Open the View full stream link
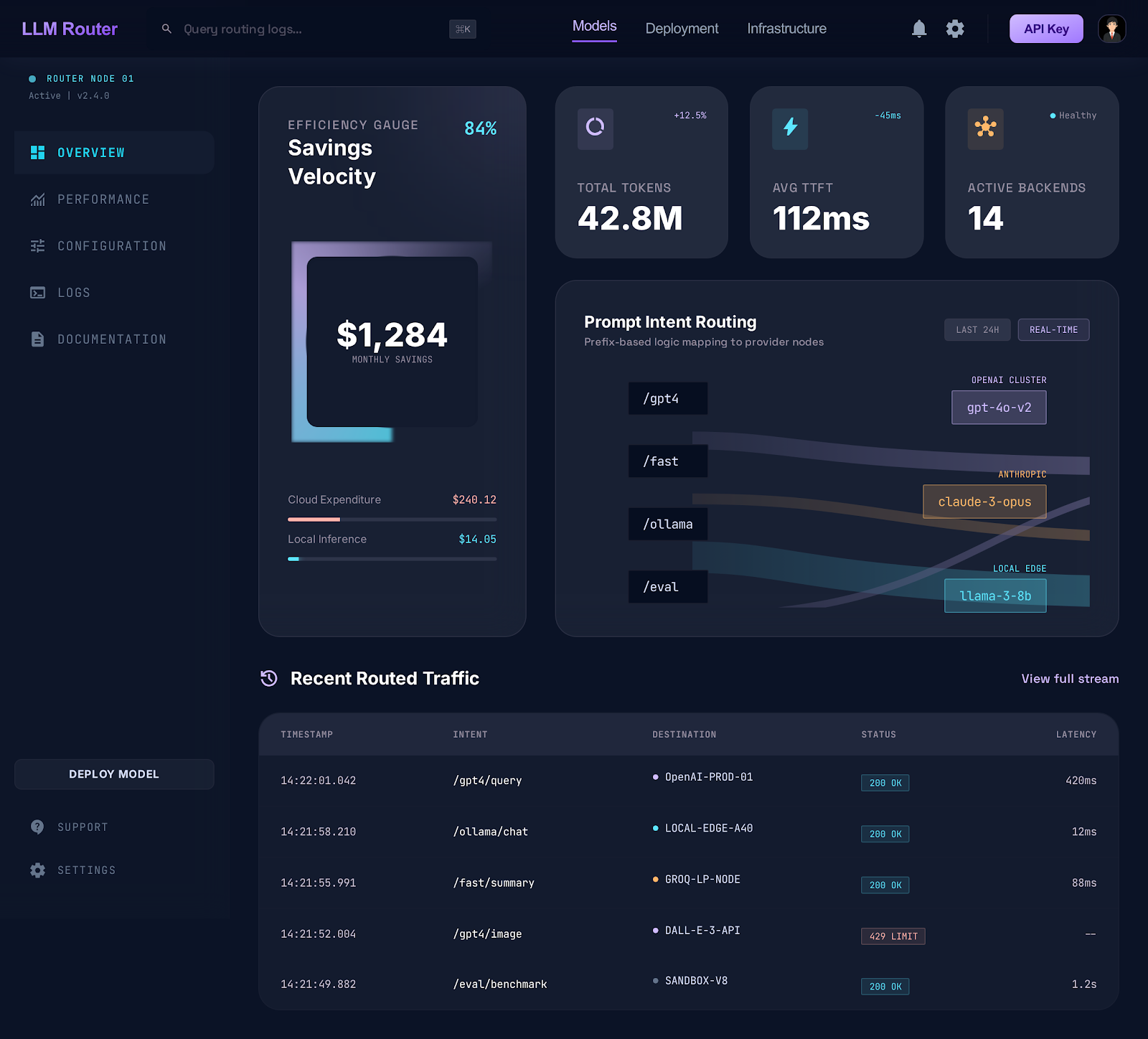 point(1070,679)
